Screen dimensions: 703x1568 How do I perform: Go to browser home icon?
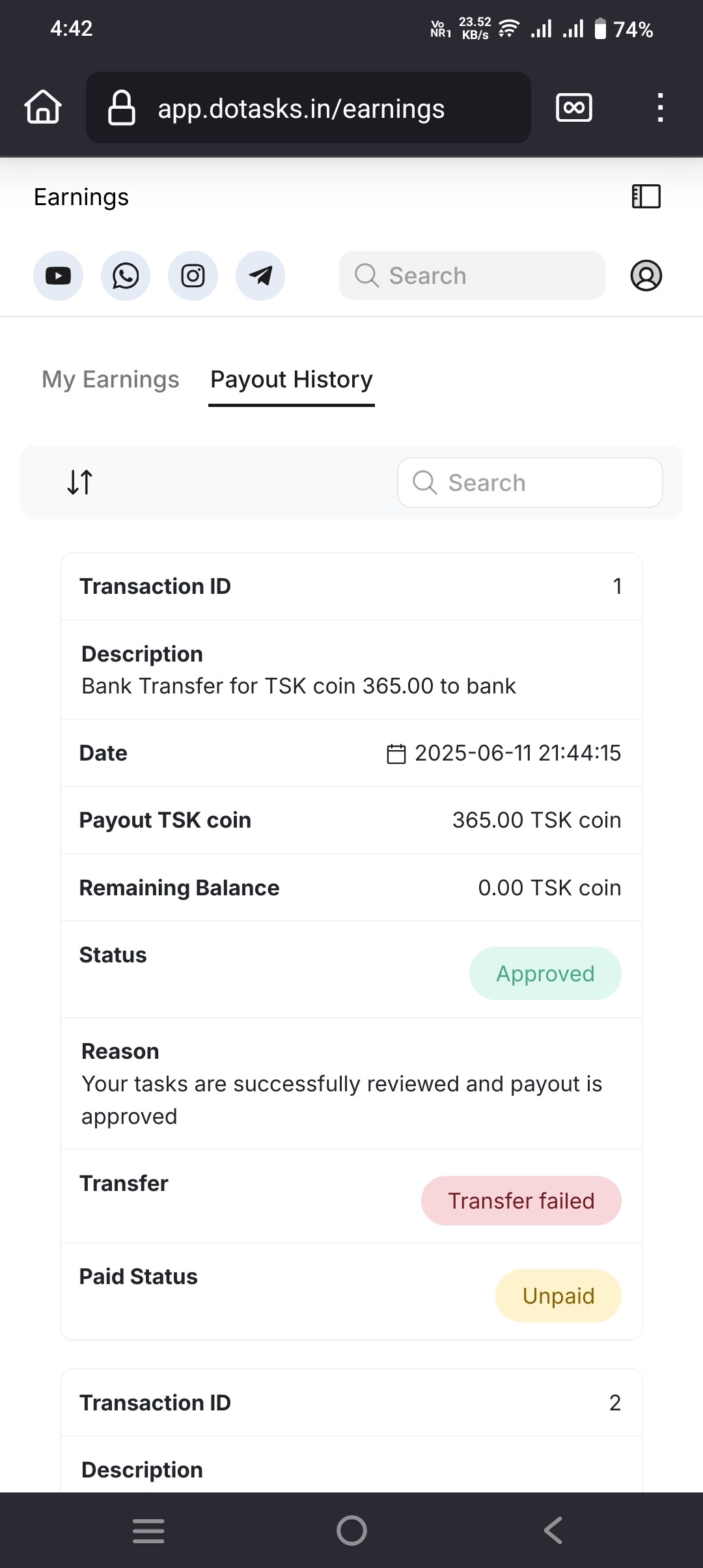coord(43,107)
